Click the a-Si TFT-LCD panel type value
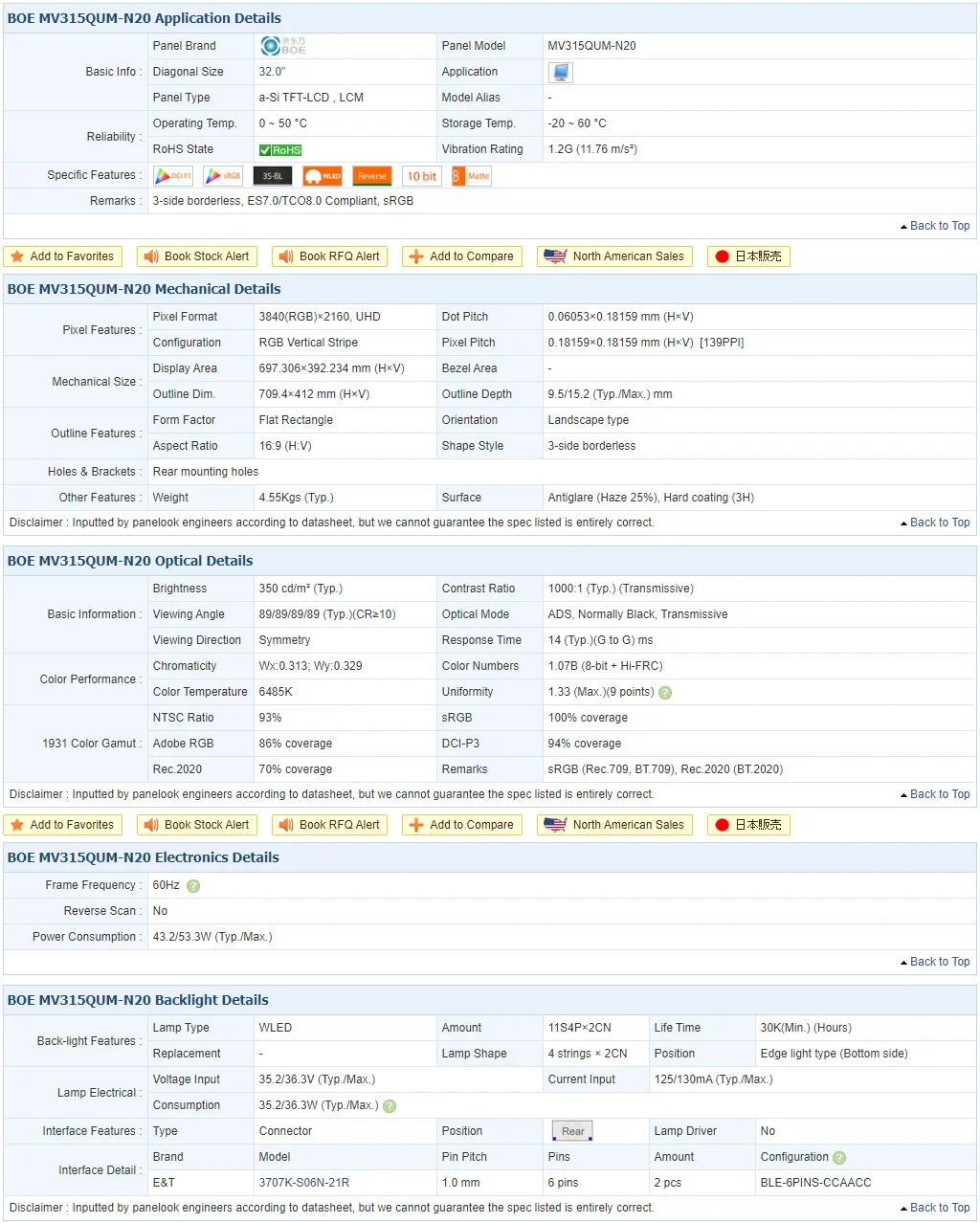The image size is (980, 1223). click(311, 98)
